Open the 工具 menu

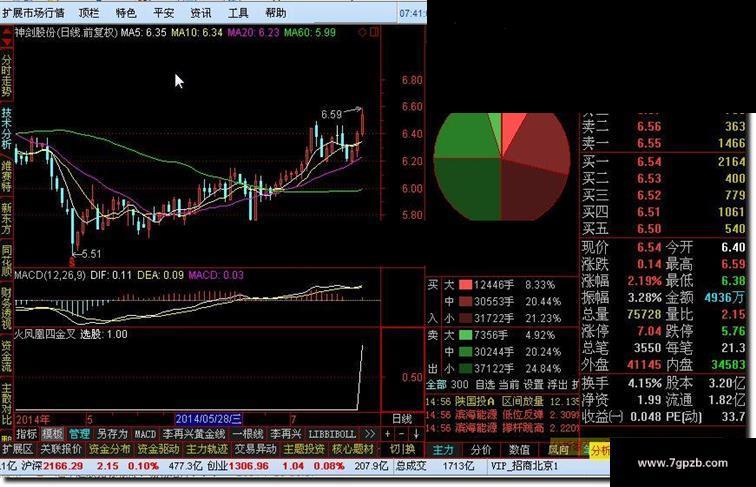click(238, 13)
